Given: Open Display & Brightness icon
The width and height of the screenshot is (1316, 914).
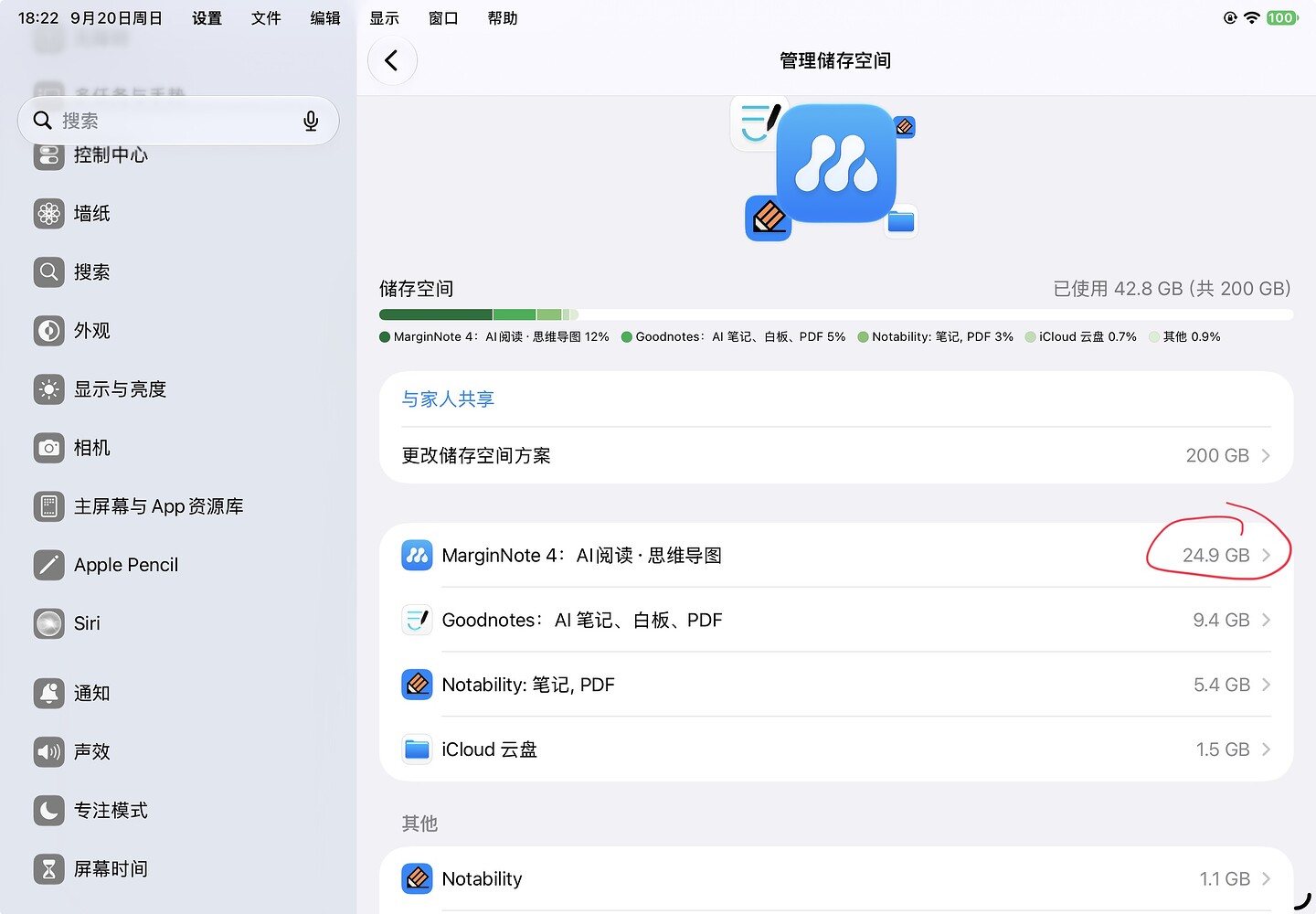Looking at the screenshot, I should pyautogui.click(x=49, y=389).
